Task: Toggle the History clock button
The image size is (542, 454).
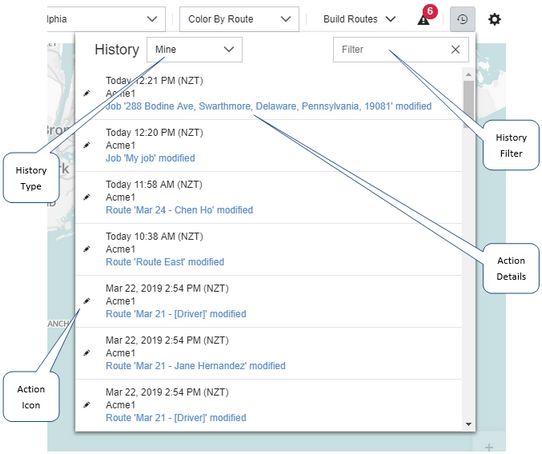Action: tap(462, 19)
